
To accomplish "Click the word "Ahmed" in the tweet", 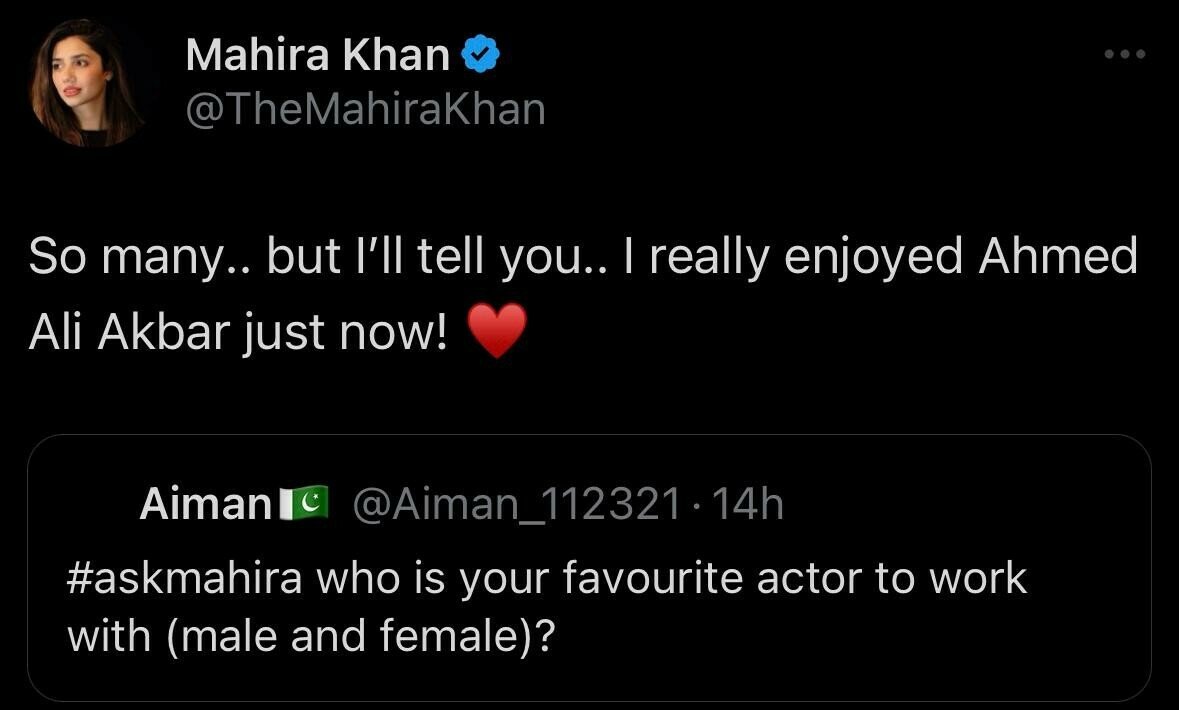I will pyautogui.click(x=1058, y=258).
